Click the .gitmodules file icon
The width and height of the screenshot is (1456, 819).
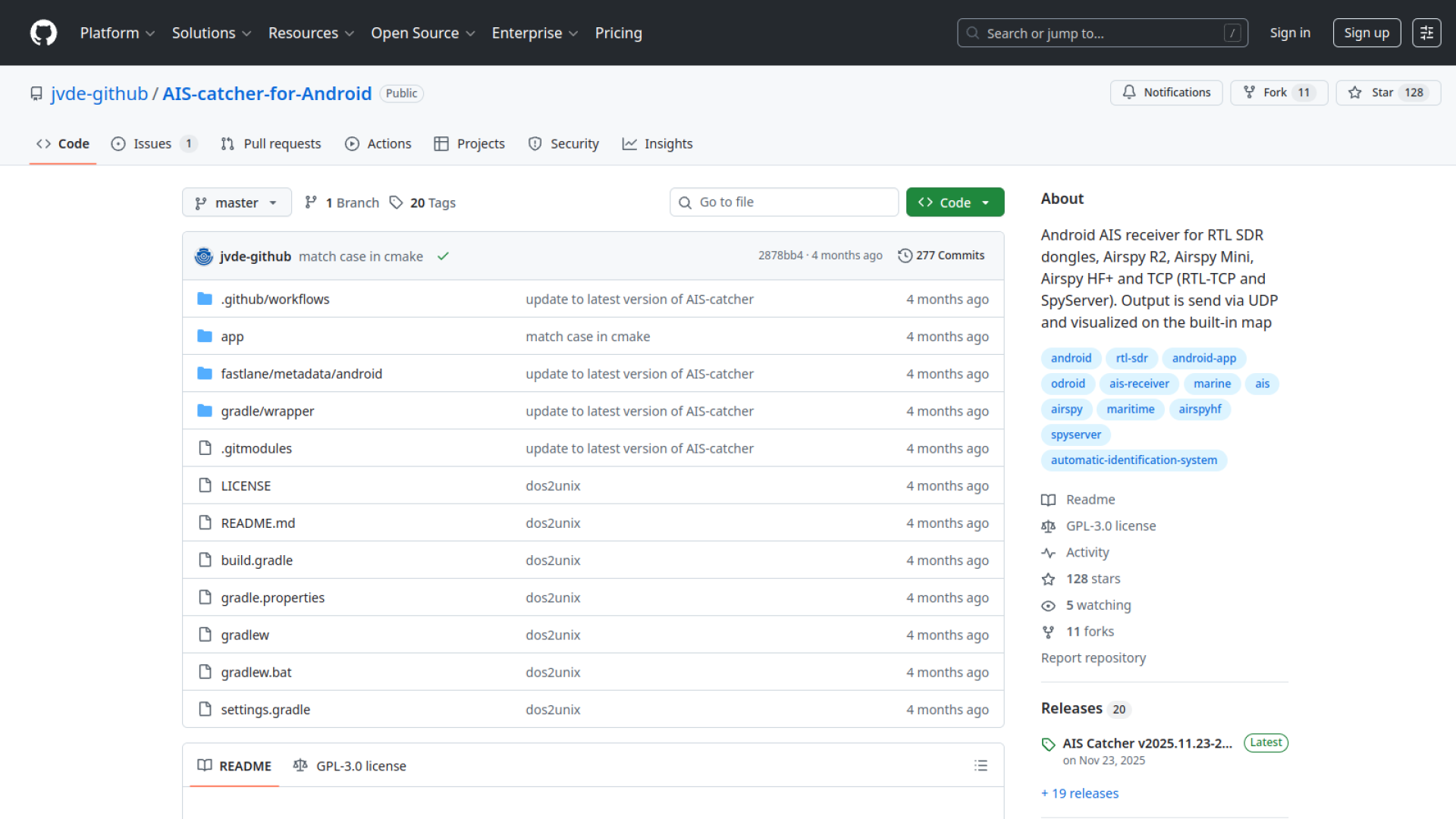[205, 447]
